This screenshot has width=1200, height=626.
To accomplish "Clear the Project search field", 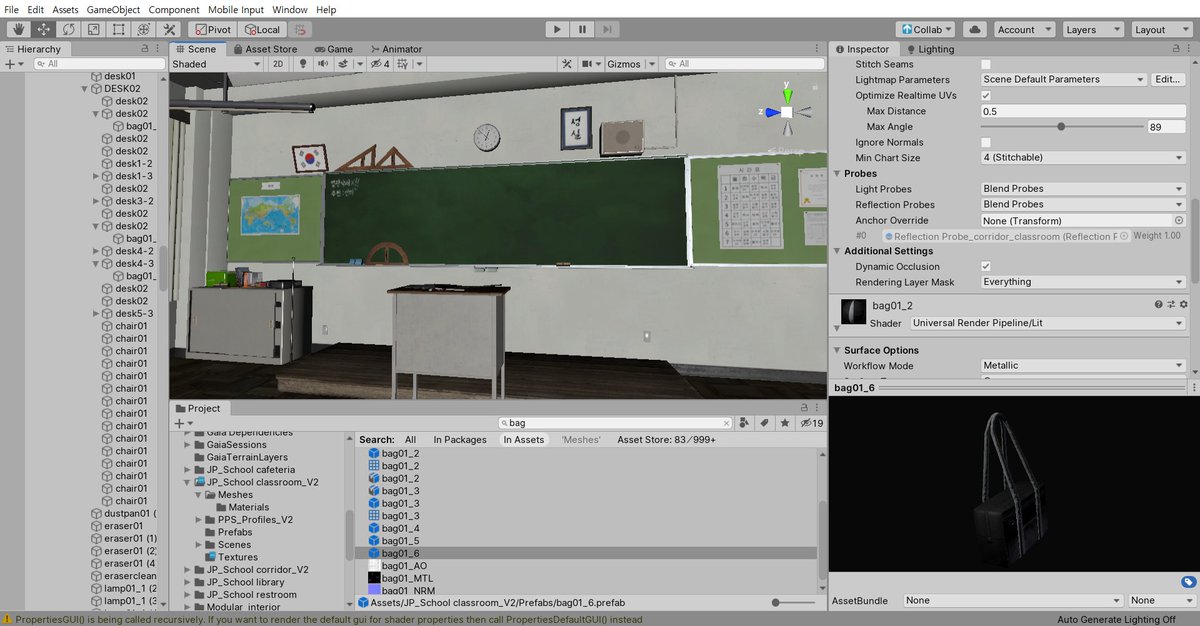I will (725, 423).
